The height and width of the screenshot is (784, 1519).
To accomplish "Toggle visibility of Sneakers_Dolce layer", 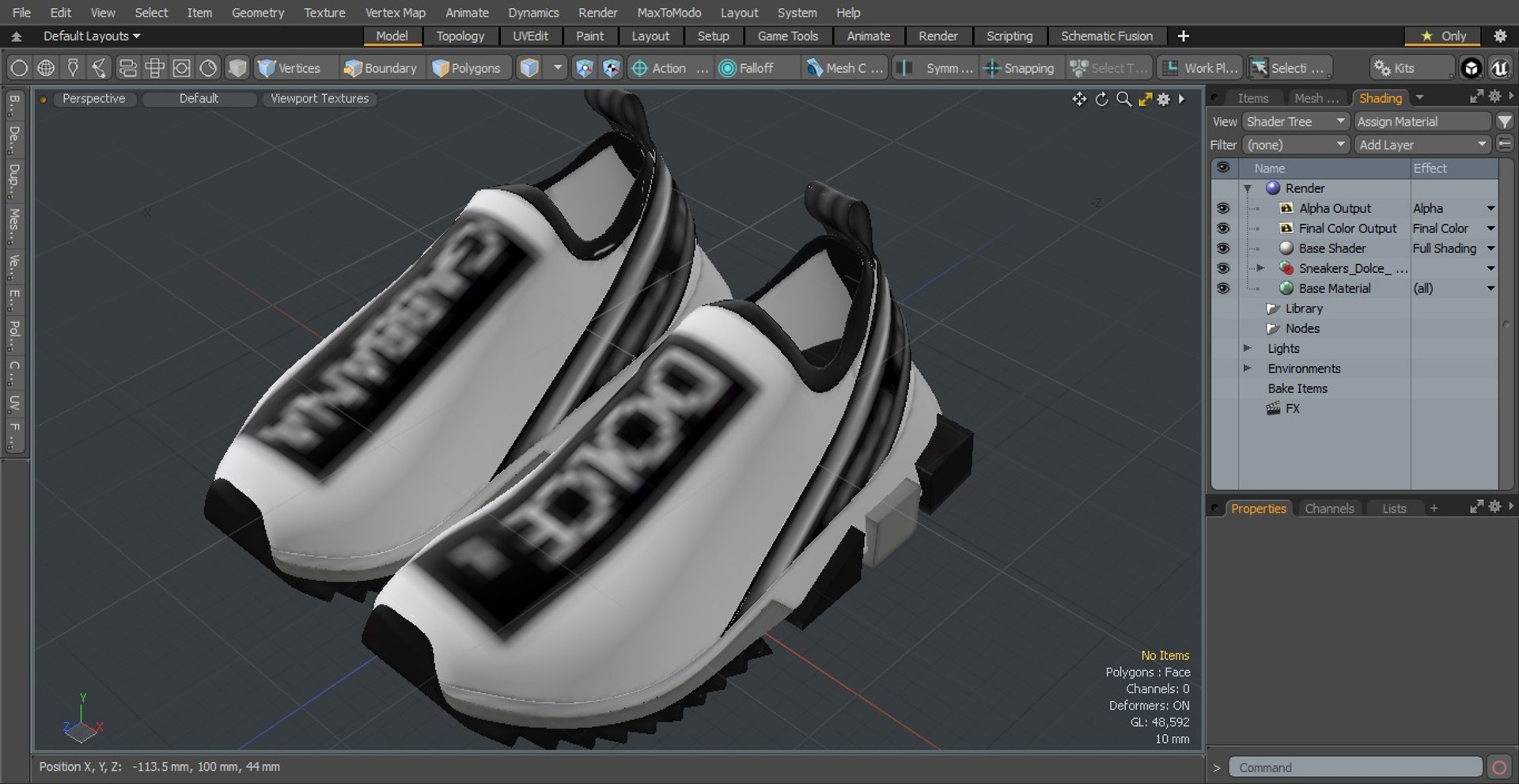I will pos(1223,268).
